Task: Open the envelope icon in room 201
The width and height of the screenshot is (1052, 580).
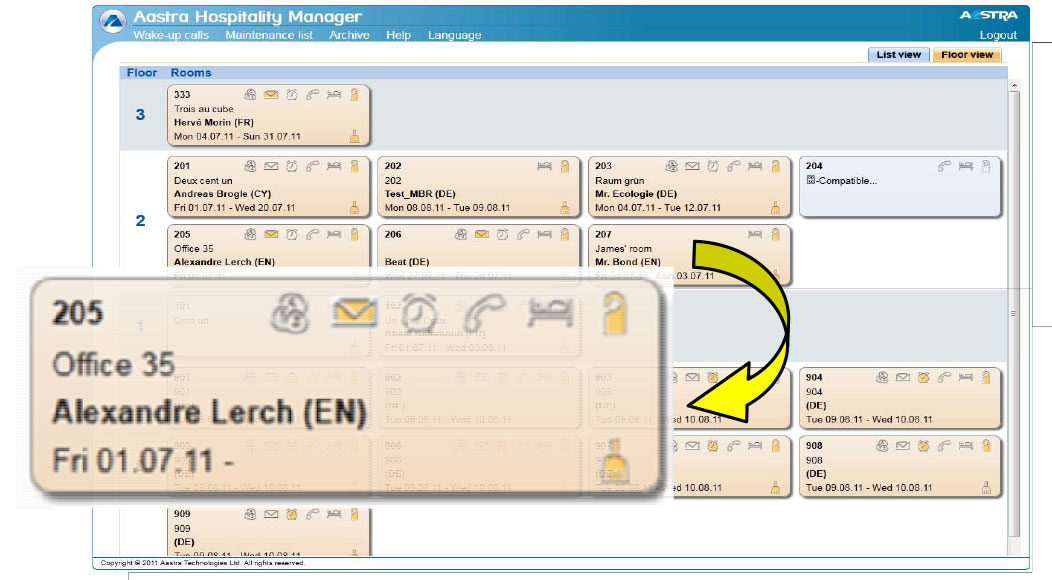Action: [x=271, y=166]
